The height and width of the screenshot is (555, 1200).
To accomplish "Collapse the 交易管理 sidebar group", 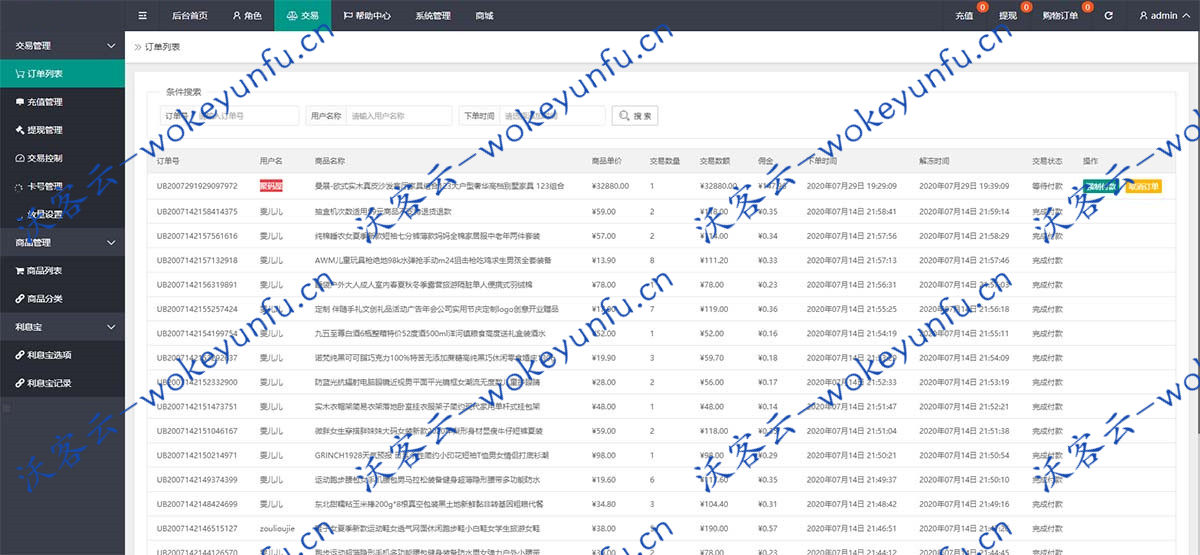I will (x=62, y=45).
